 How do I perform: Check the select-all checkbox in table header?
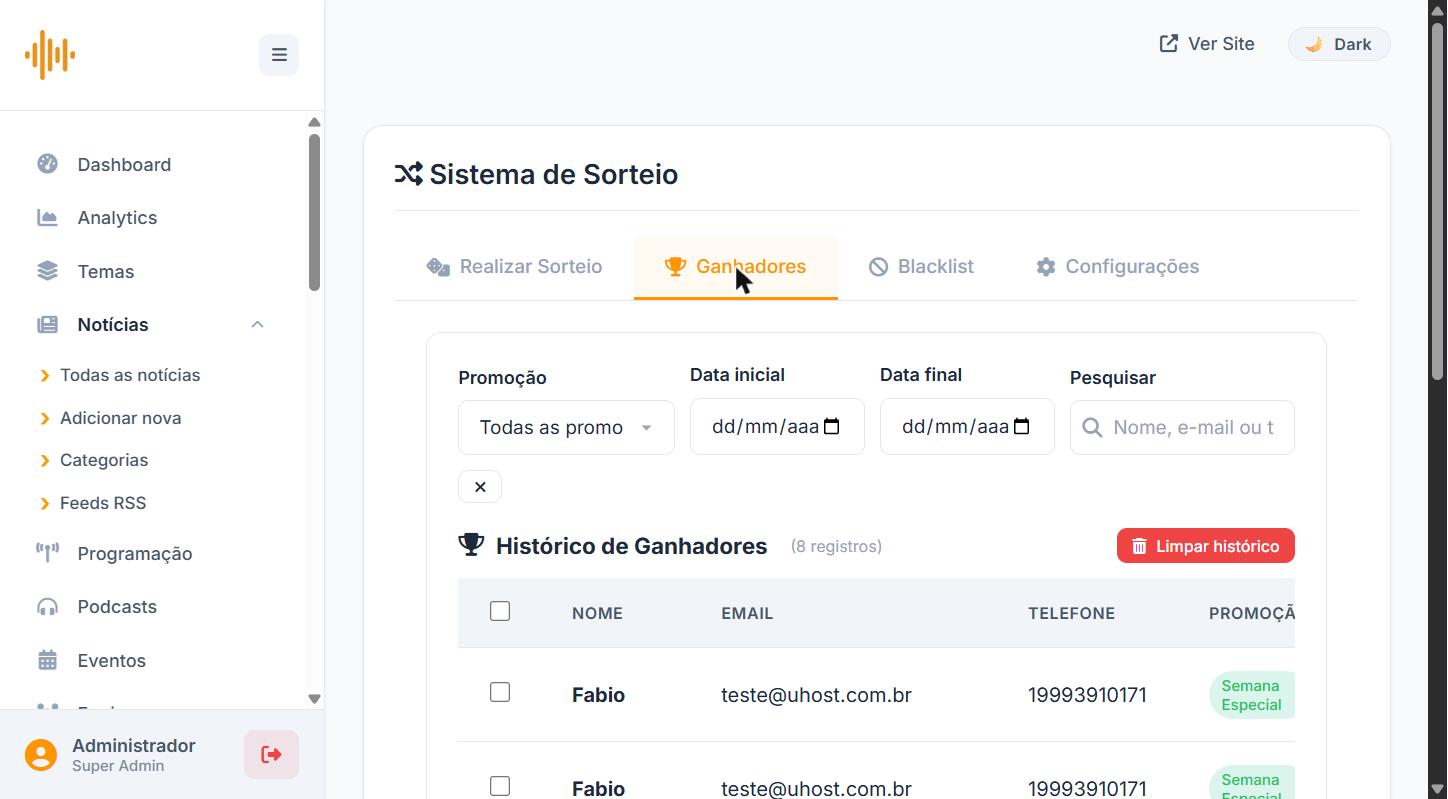[x=500, y=611]
